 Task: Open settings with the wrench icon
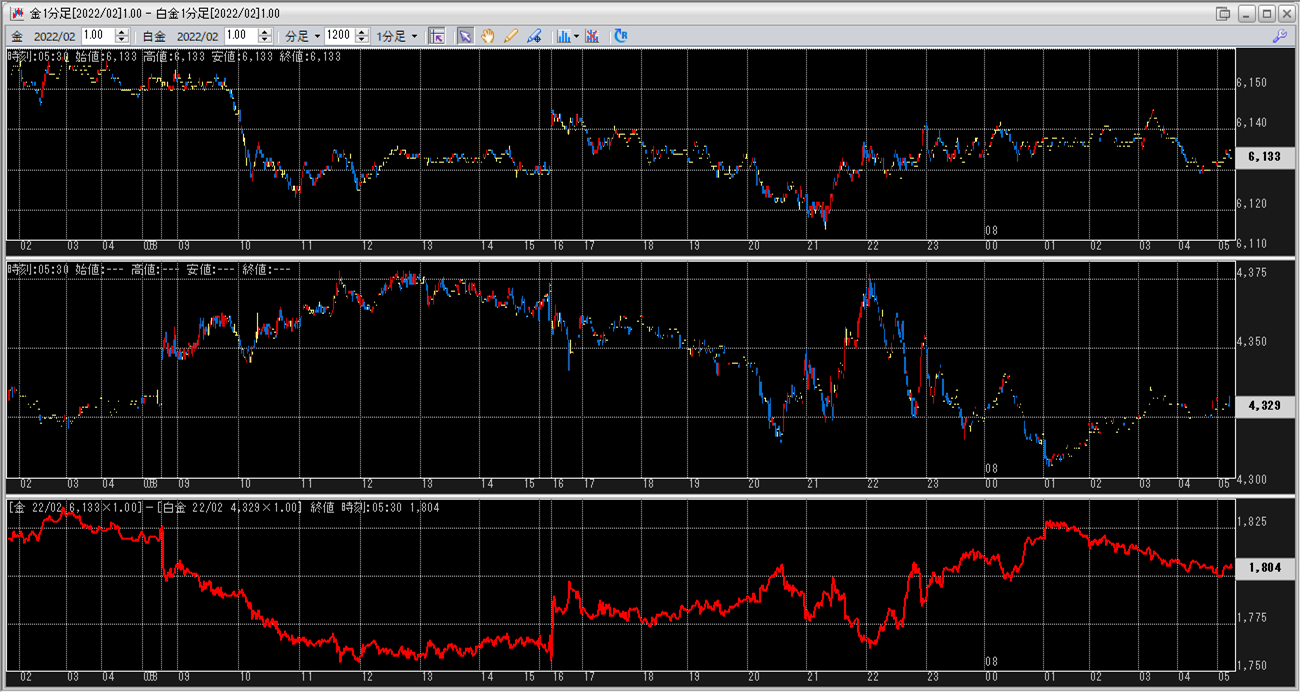(x=1279, y=35)
